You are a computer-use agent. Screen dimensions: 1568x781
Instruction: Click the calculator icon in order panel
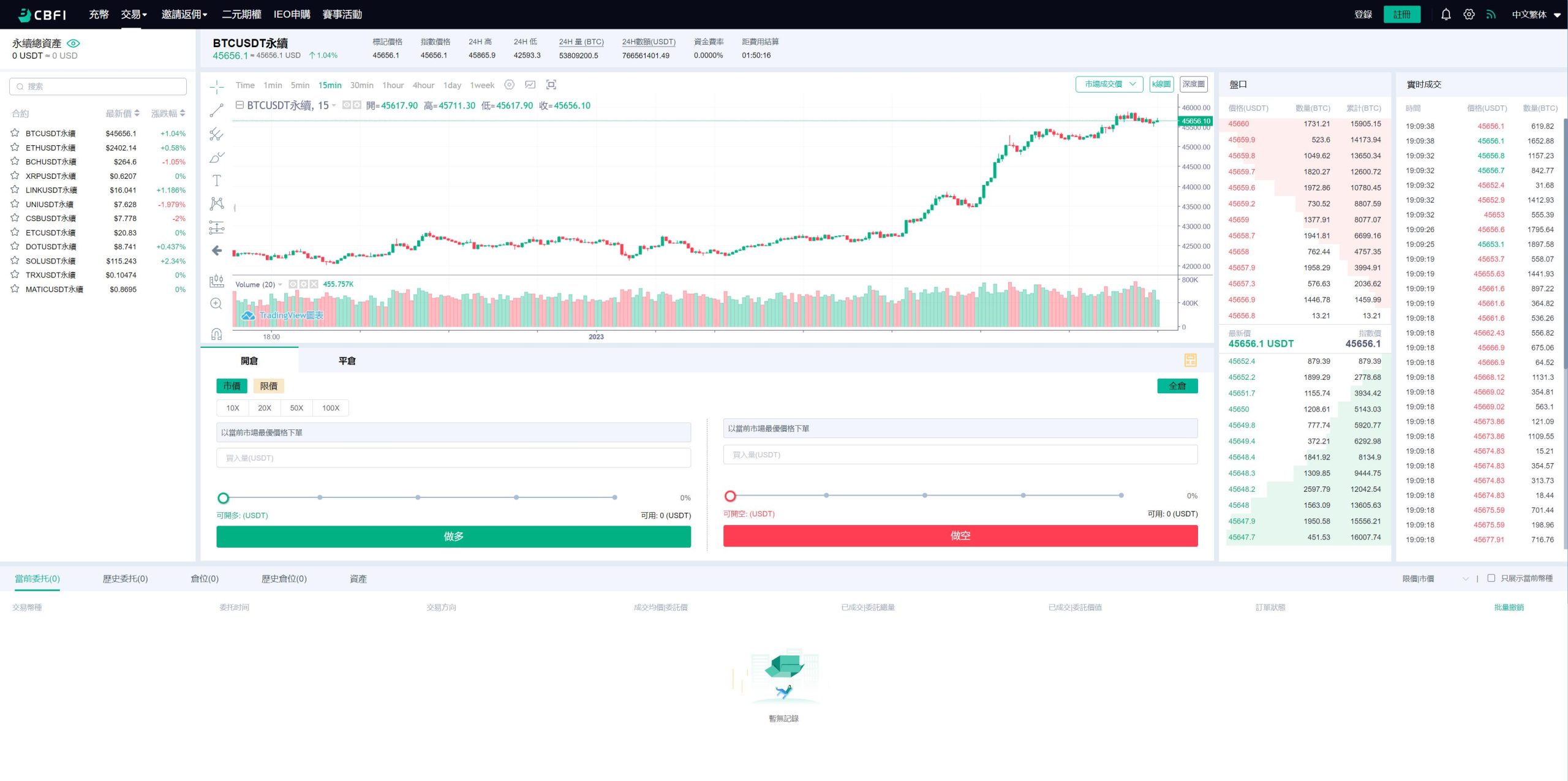click(1190, 360)
